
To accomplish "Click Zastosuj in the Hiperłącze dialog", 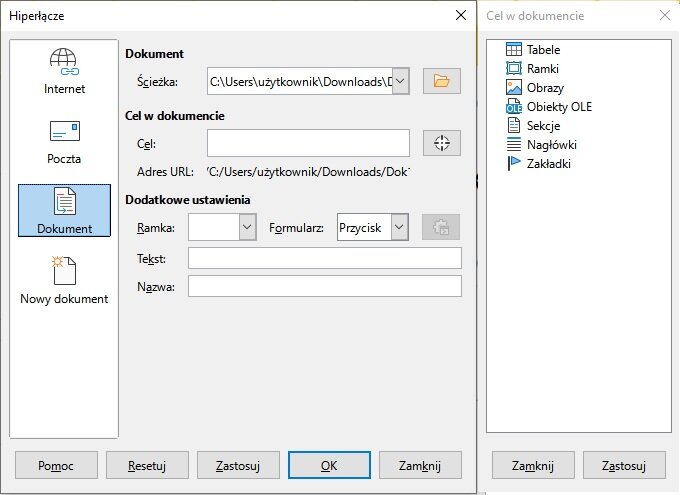I will point(239,465).
